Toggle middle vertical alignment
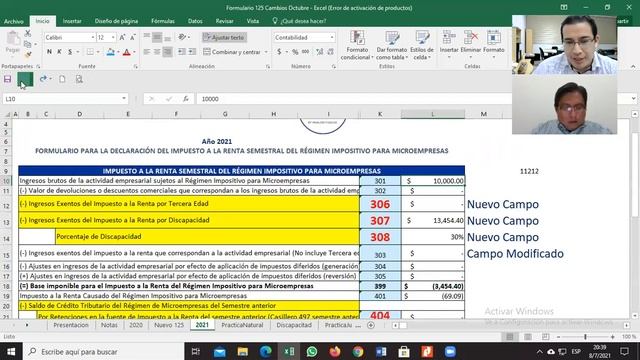Screen dimensions: 640x360 point(157,38)
